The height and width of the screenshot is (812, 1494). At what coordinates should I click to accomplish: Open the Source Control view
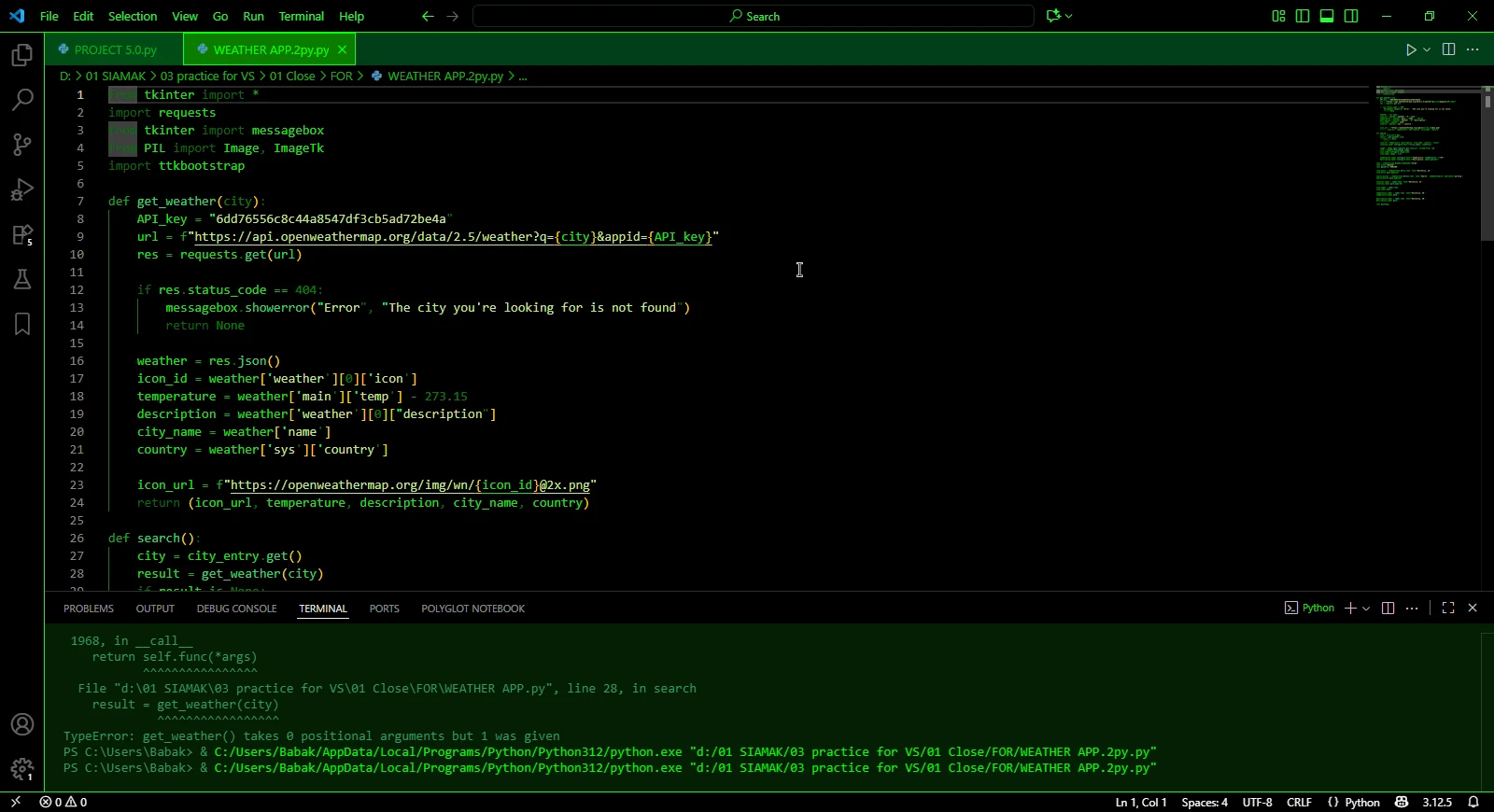point(22,145)
